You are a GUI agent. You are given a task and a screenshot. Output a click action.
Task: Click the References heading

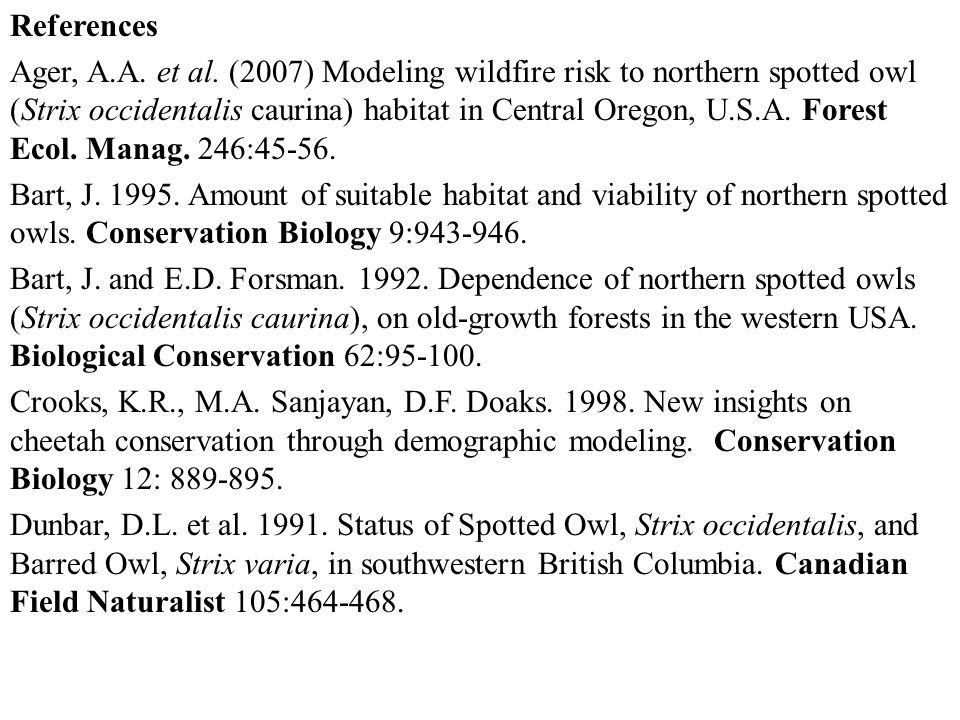coord(84,26)
